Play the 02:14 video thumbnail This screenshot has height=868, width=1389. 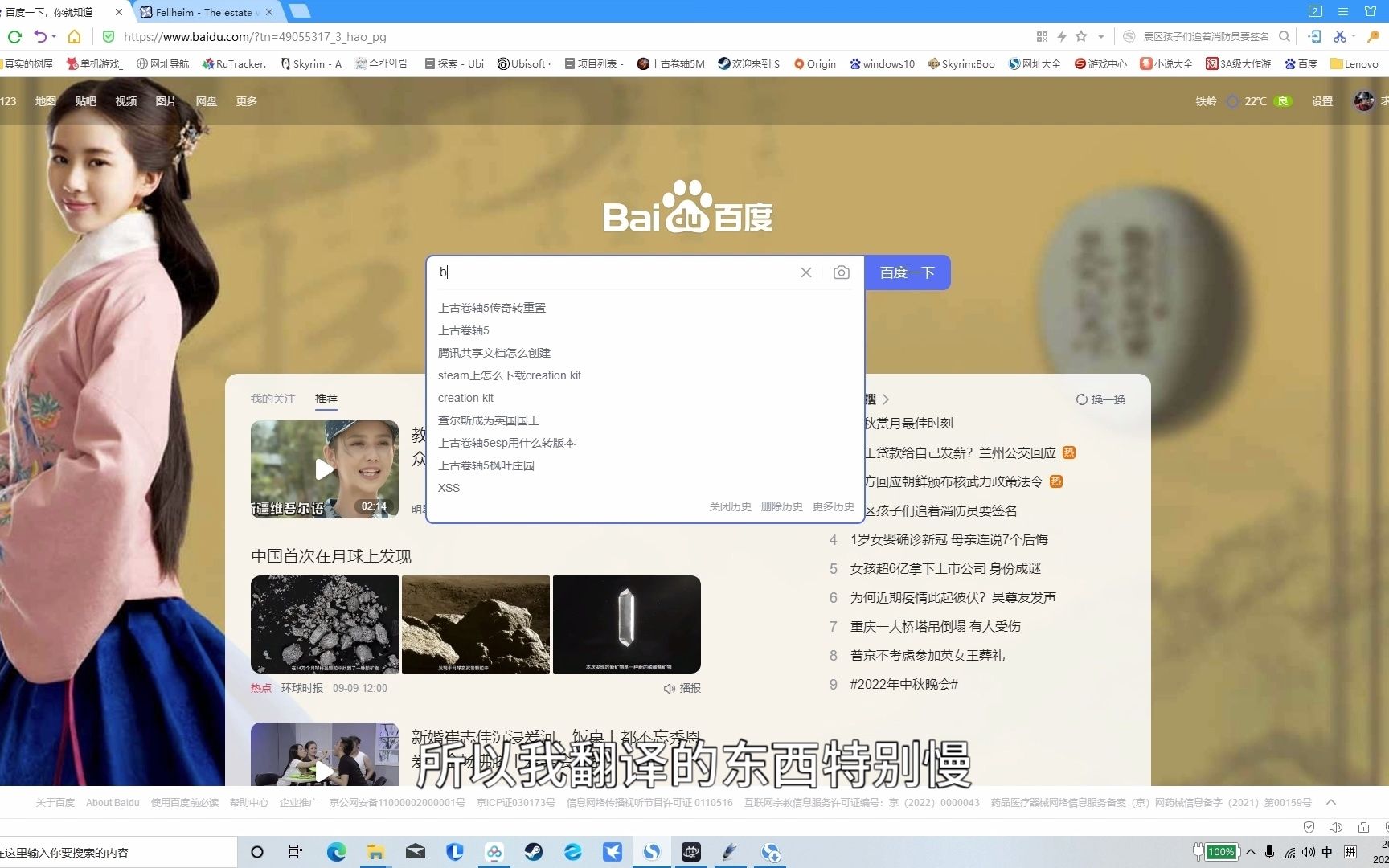click(325, 469)
